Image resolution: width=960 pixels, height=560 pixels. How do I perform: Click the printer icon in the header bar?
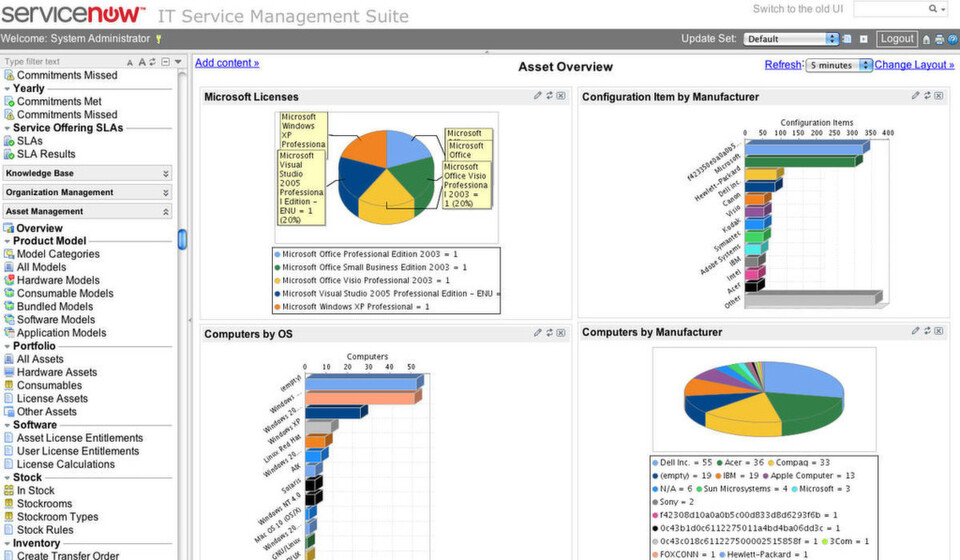pyautogui.click(x=939, y=39)
